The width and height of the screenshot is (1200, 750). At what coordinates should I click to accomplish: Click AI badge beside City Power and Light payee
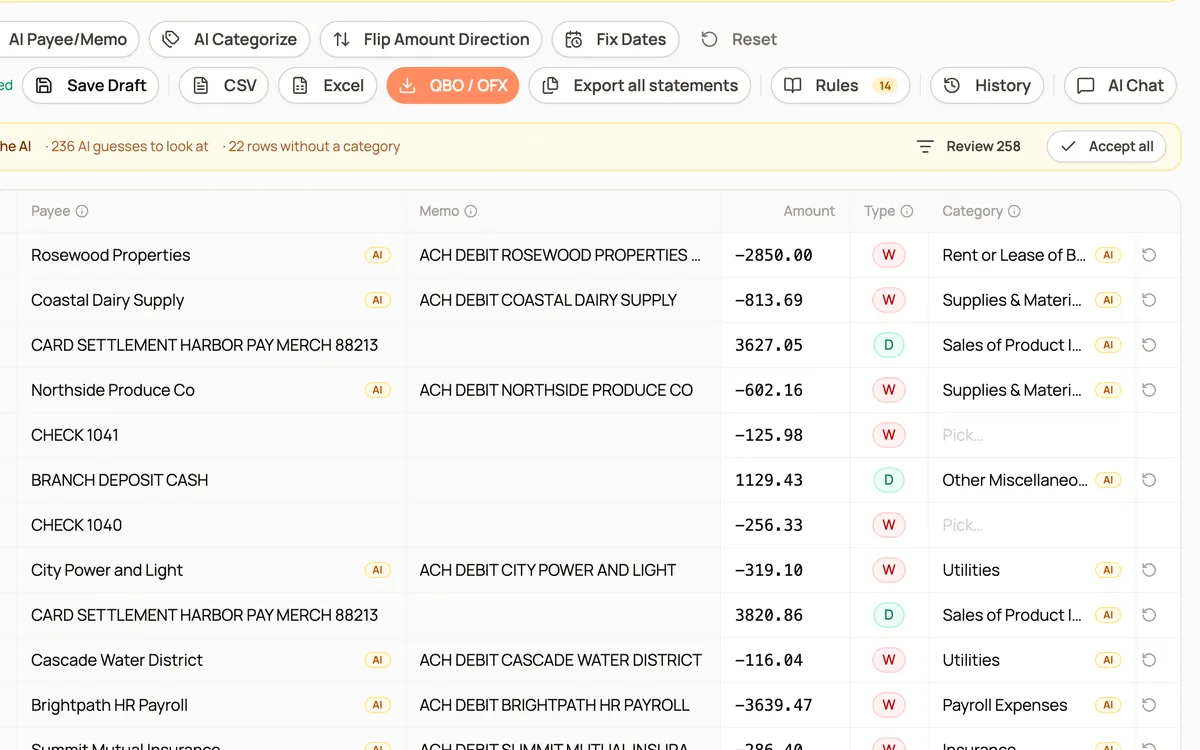[x=377, y=570]
